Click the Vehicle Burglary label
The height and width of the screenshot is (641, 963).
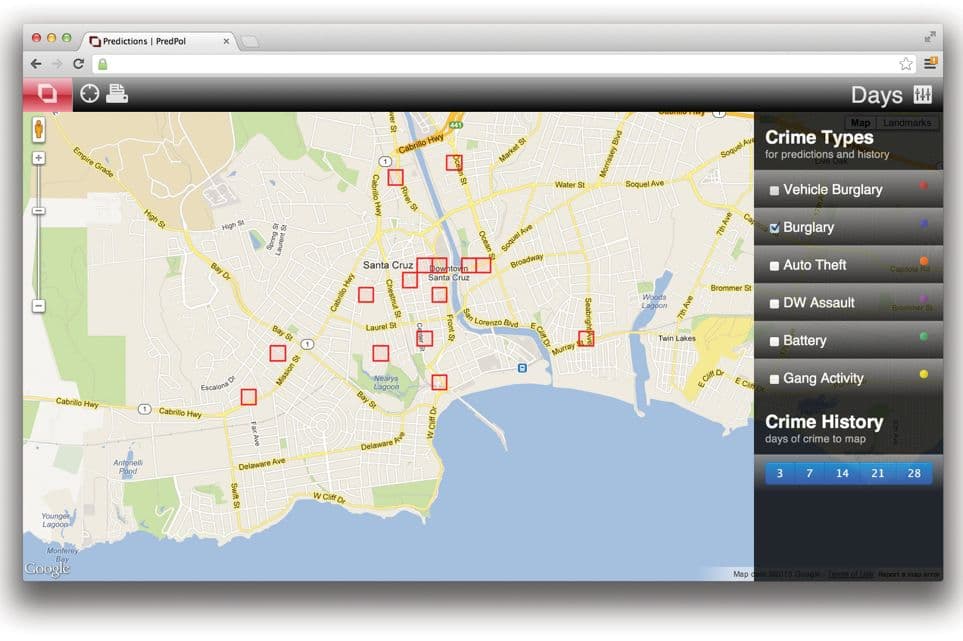[833, 190]
